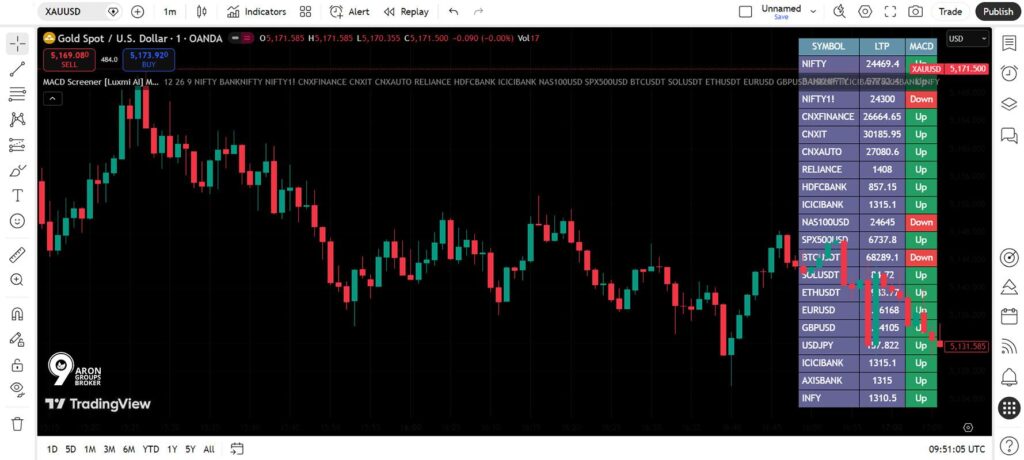1024x460 pixels.
Task: Toggle lock all drawing tools
Action: [x=18, y=365]
